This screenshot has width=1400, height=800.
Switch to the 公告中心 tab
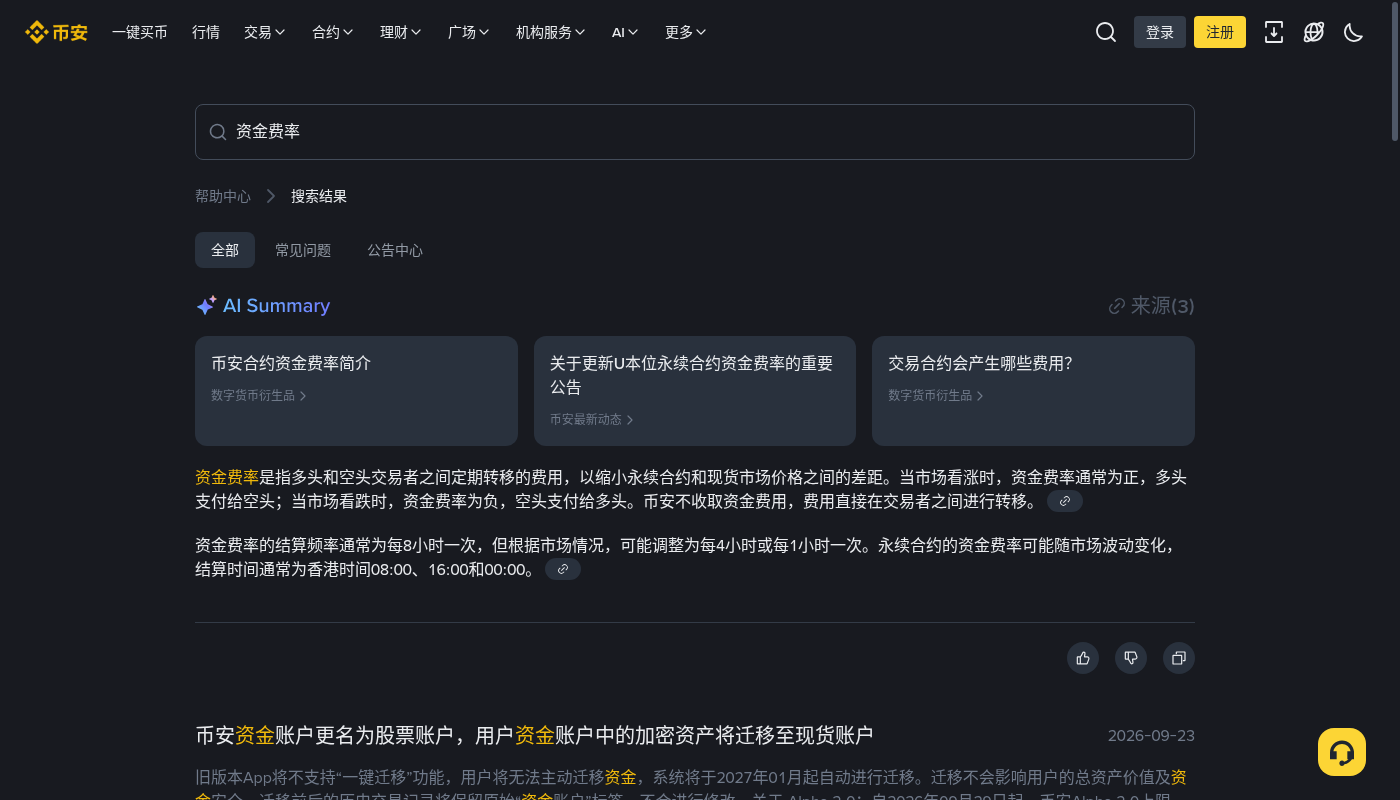click(395, 250)
